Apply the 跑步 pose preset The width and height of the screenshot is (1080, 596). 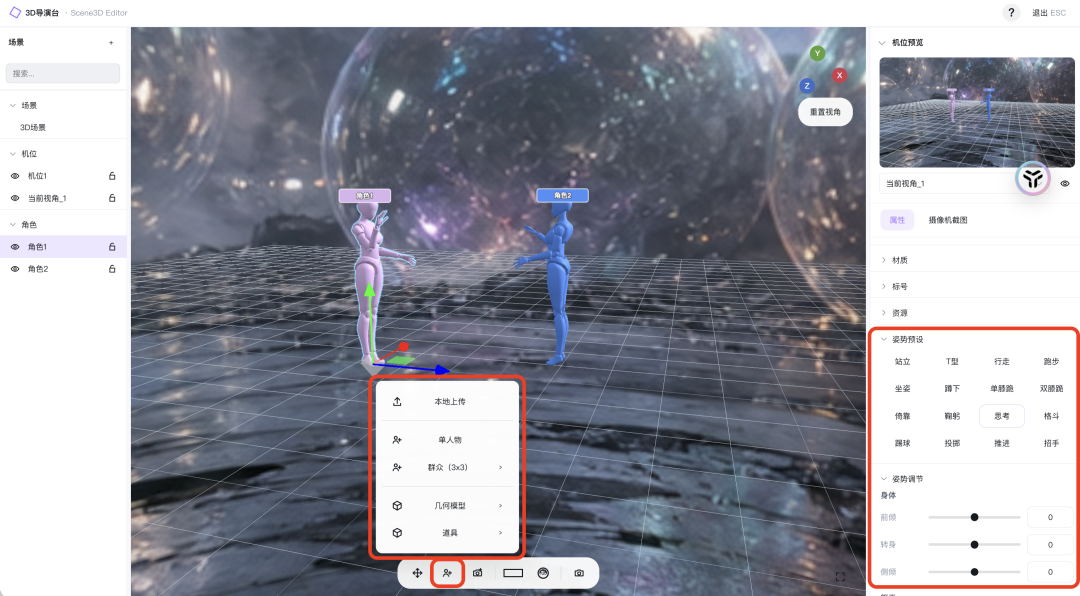coord(1051,362)
